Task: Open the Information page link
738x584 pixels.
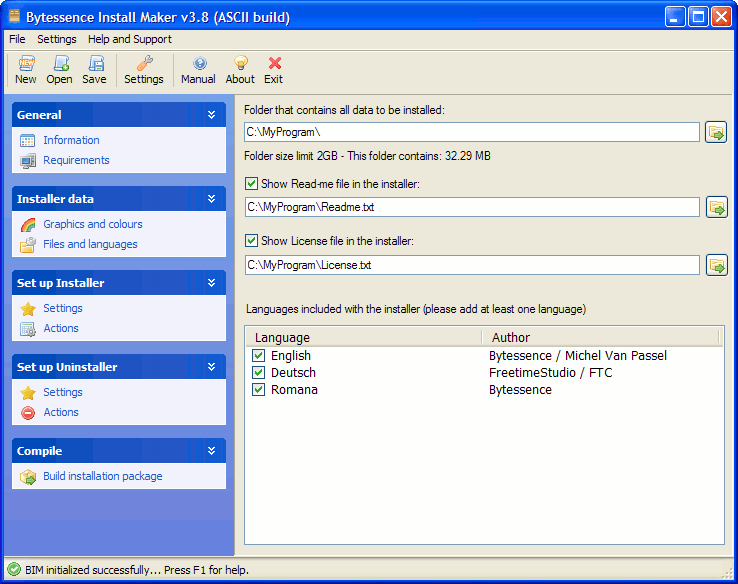Action: 72,140
